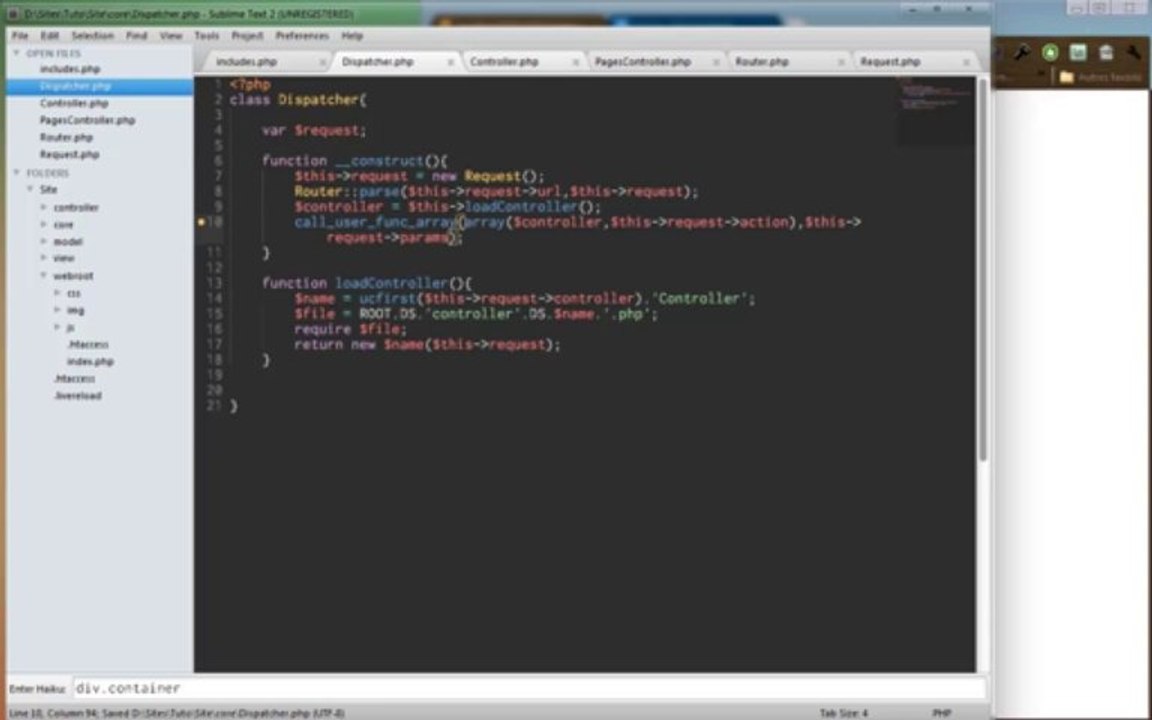This screenshot has height=720, width=1152.
Task: Place cursor on 'var $request;' line
Action: (314, 130)
